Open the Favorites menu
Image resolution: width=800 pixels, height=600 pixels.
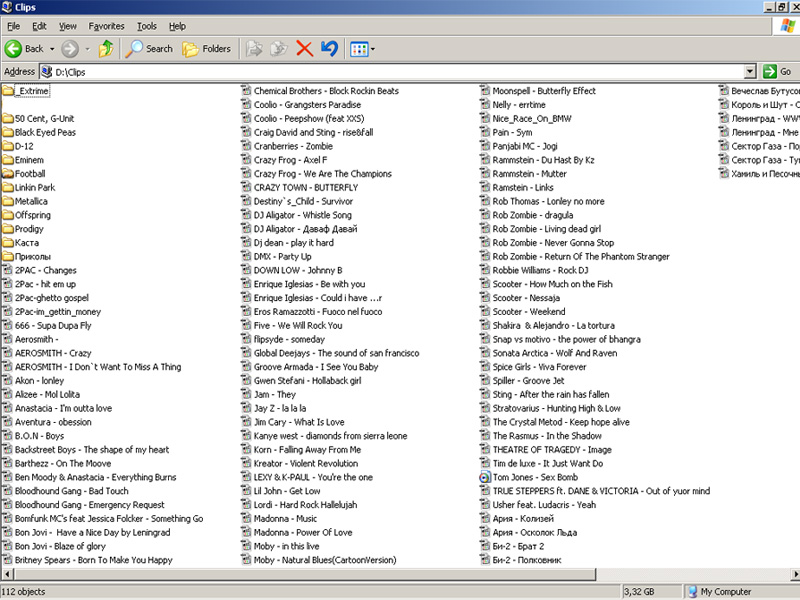[x=106, y=26]
